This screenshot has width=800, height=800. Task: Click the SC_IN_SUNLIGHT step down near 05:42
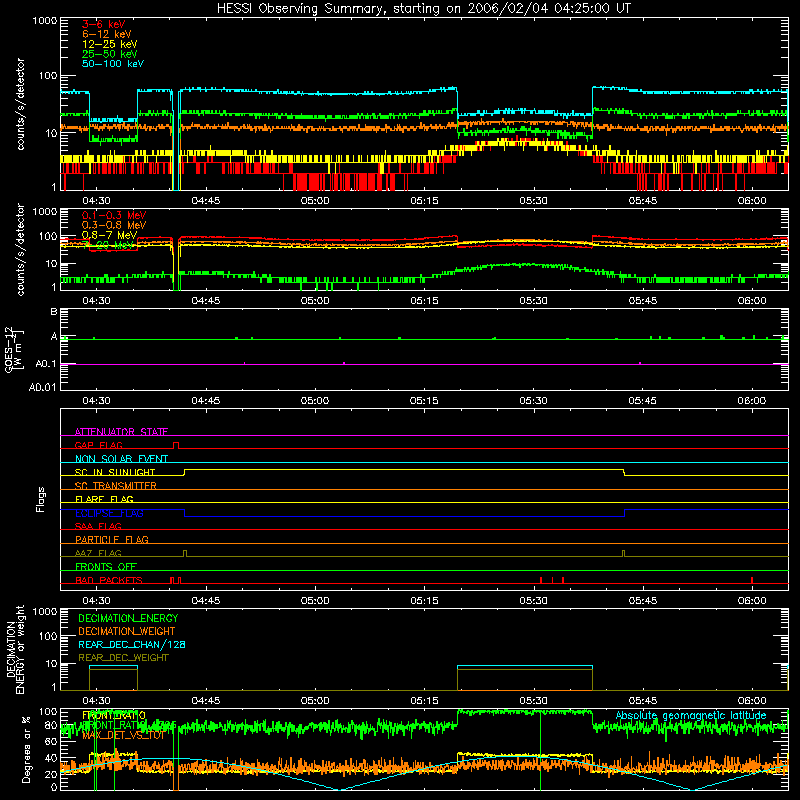[x=624, y=472]
